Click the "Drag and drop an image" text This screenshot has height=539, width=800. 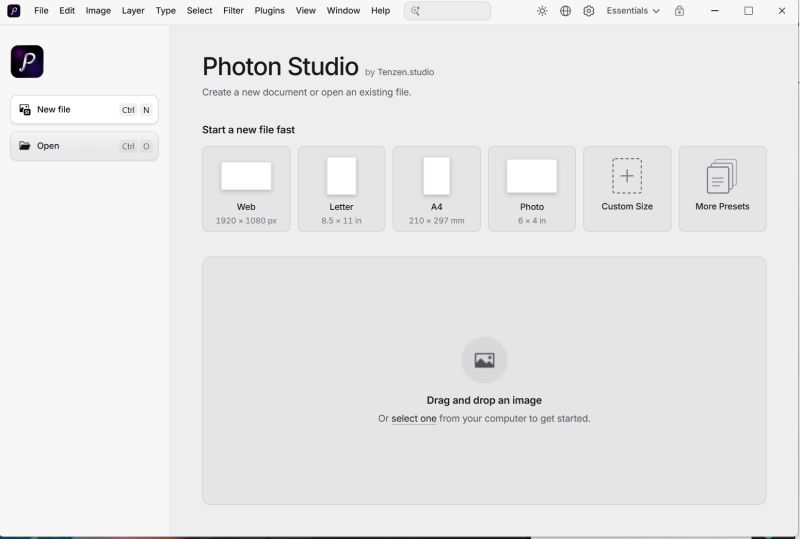point(484,400)
